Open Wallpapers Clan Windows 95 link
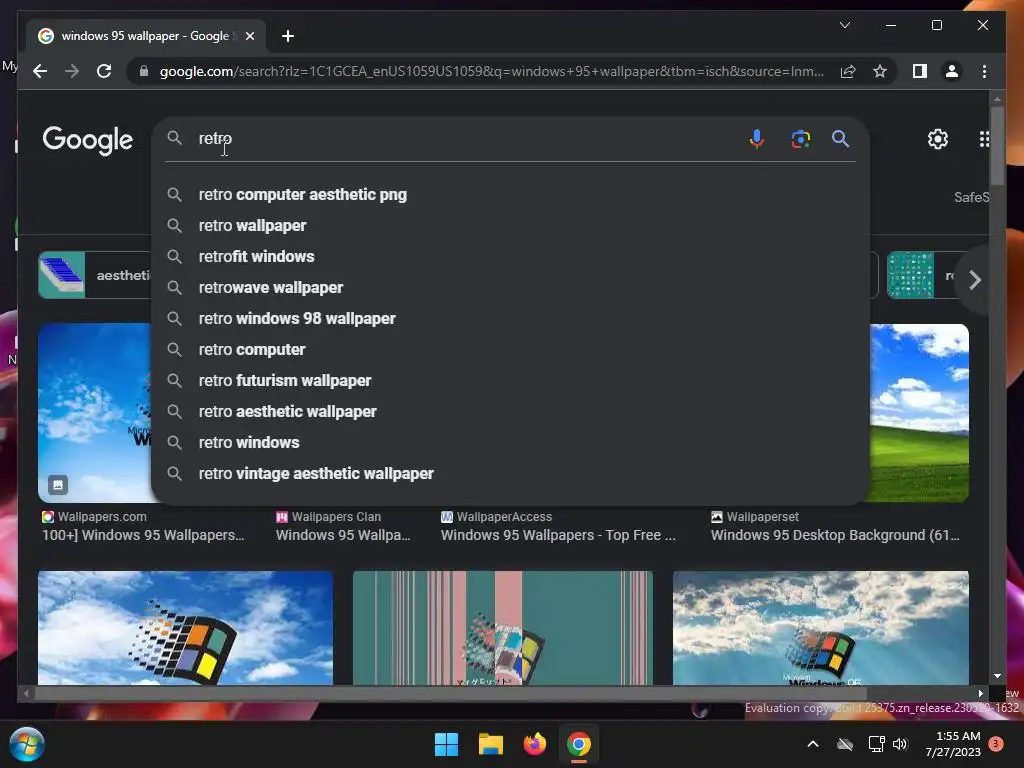The image size is (1024, 768). 343,535
